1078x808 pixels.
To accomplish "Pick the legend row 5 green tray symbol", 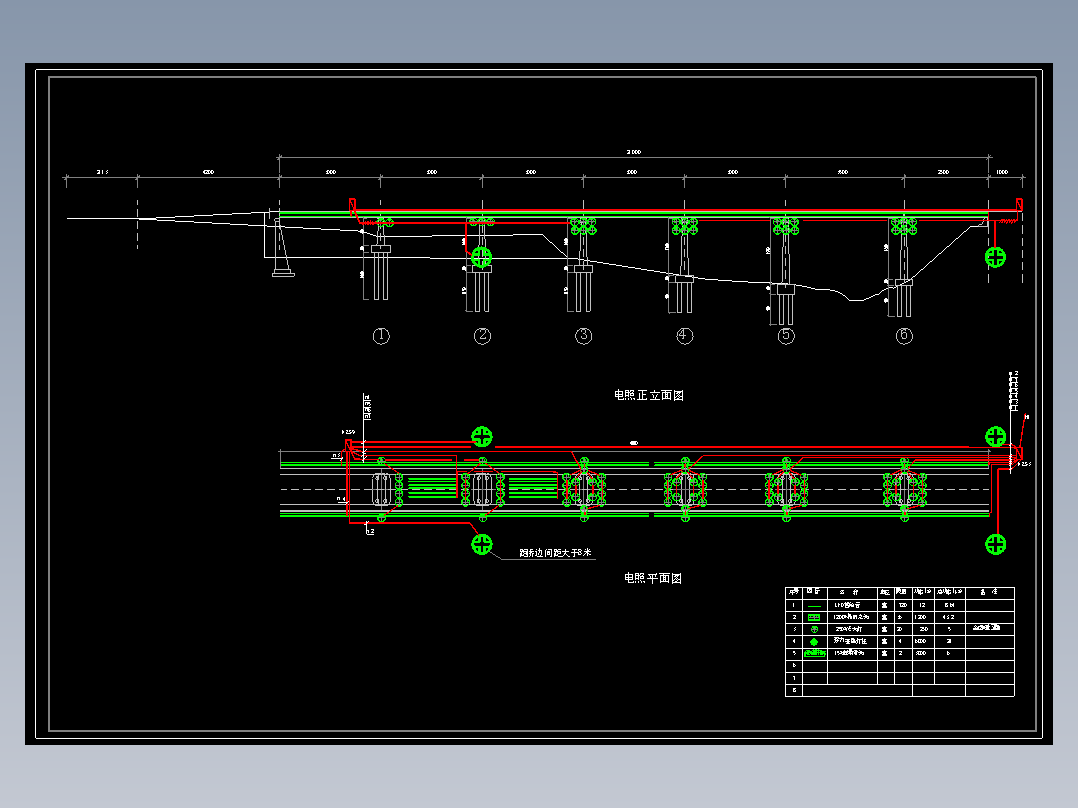I will click(815, 653).
